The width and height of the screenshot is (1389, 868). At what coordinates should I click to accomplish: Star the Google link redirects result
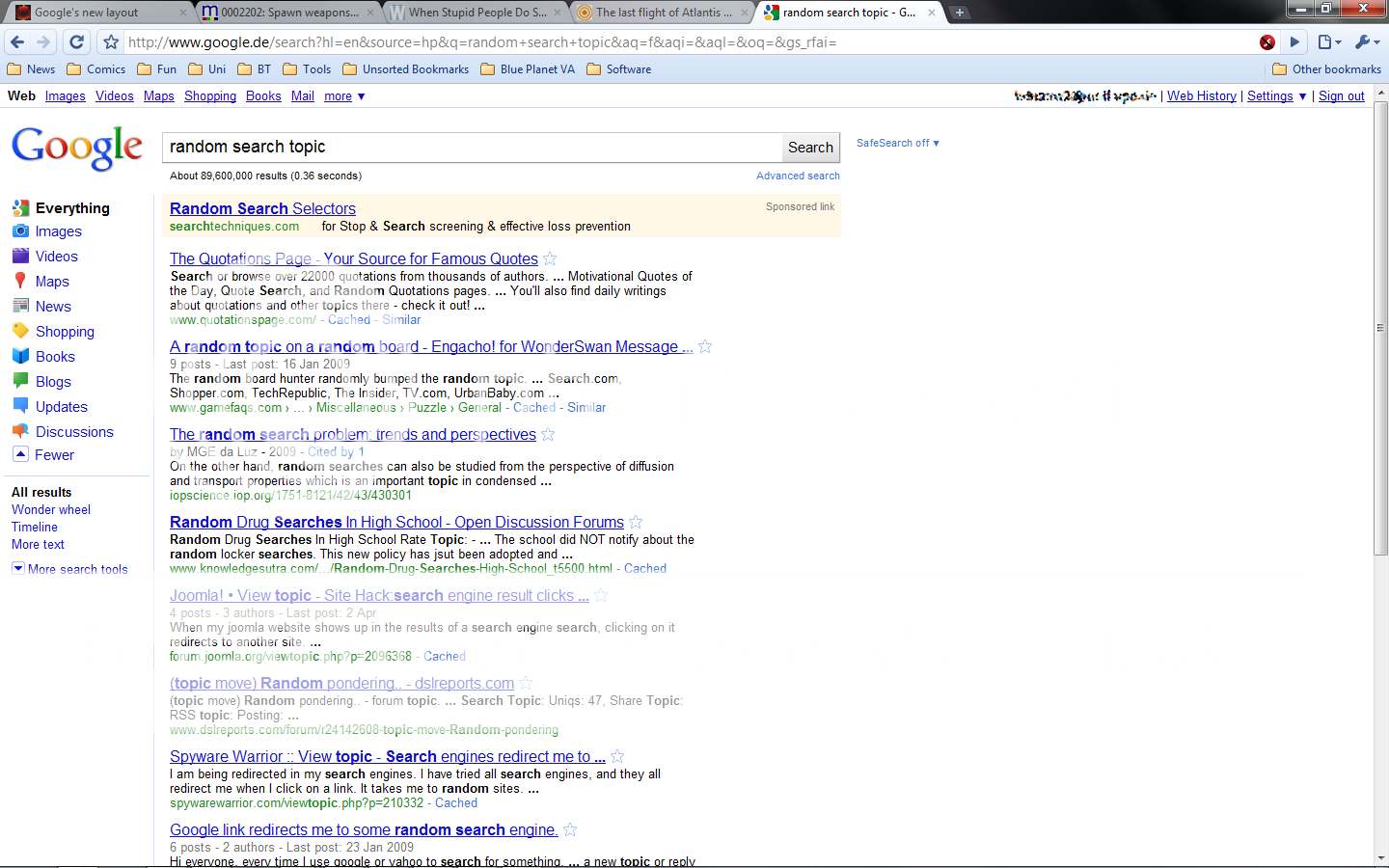(570, 829)
